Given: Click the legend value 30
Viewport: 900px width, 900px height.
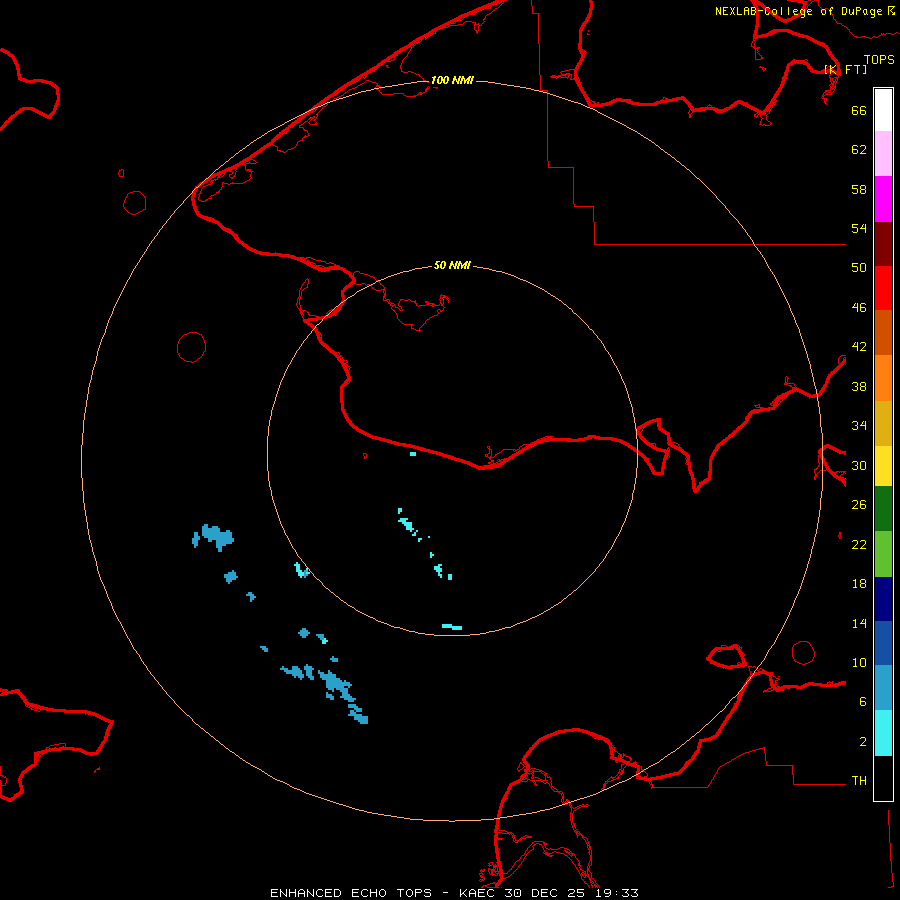Looking at the screenshot, I should 859,465.
